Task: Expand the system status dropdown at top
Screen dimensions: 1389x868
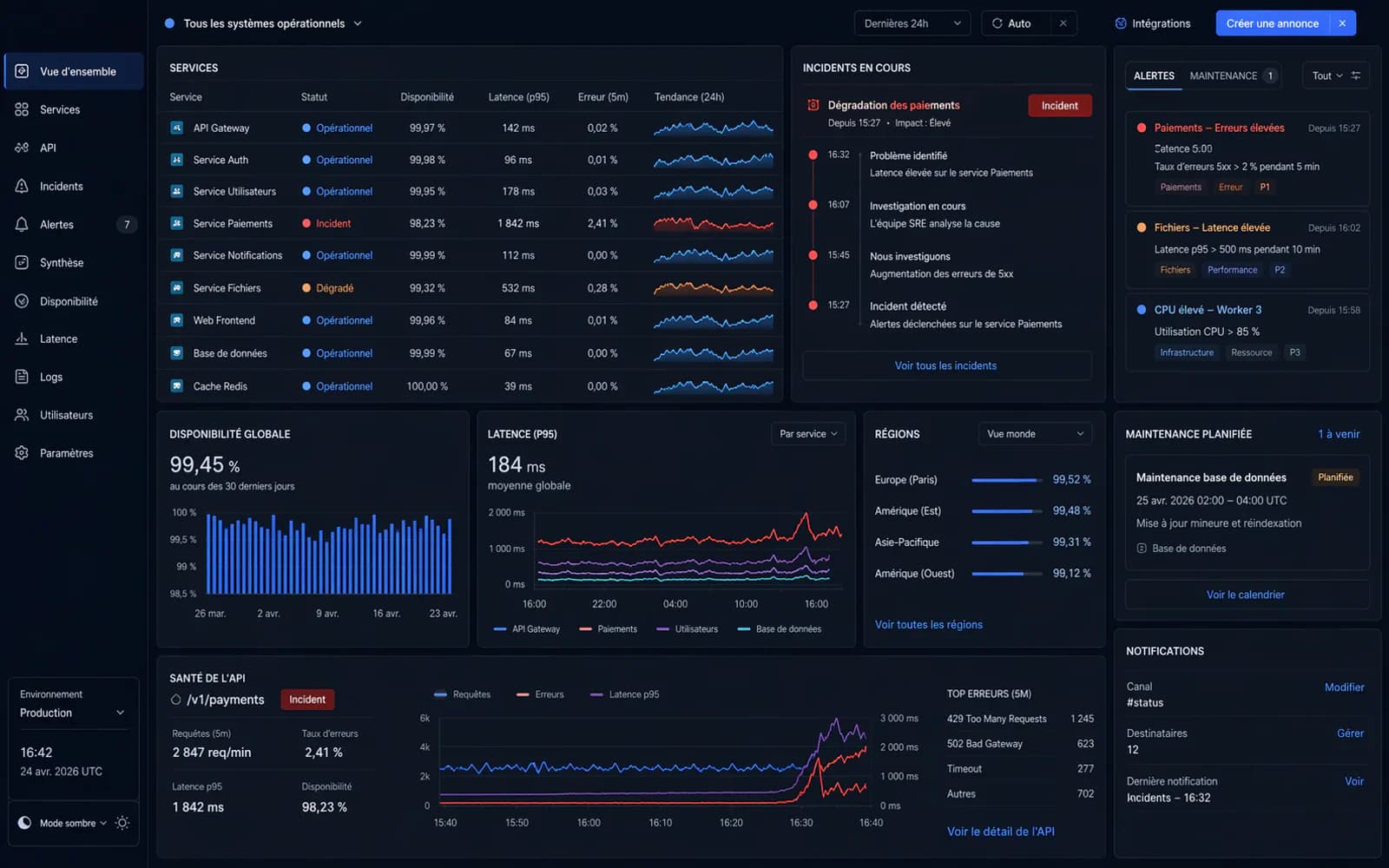Action: pyautogui.click(x=357, y=23)
